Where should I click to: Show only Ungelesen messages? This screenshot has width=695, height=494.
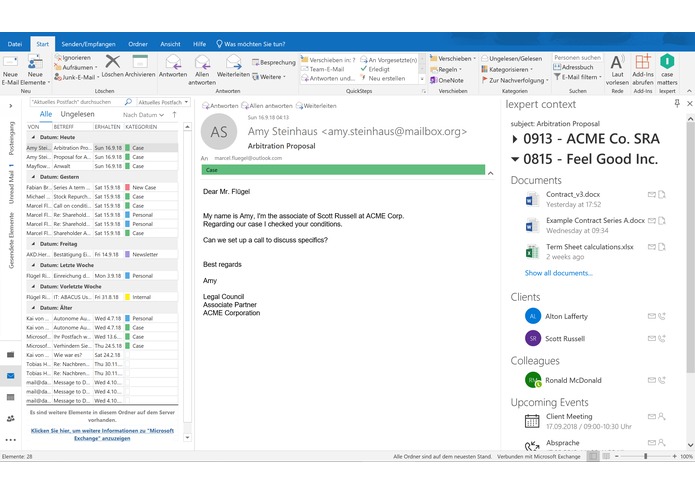[78, 114]
